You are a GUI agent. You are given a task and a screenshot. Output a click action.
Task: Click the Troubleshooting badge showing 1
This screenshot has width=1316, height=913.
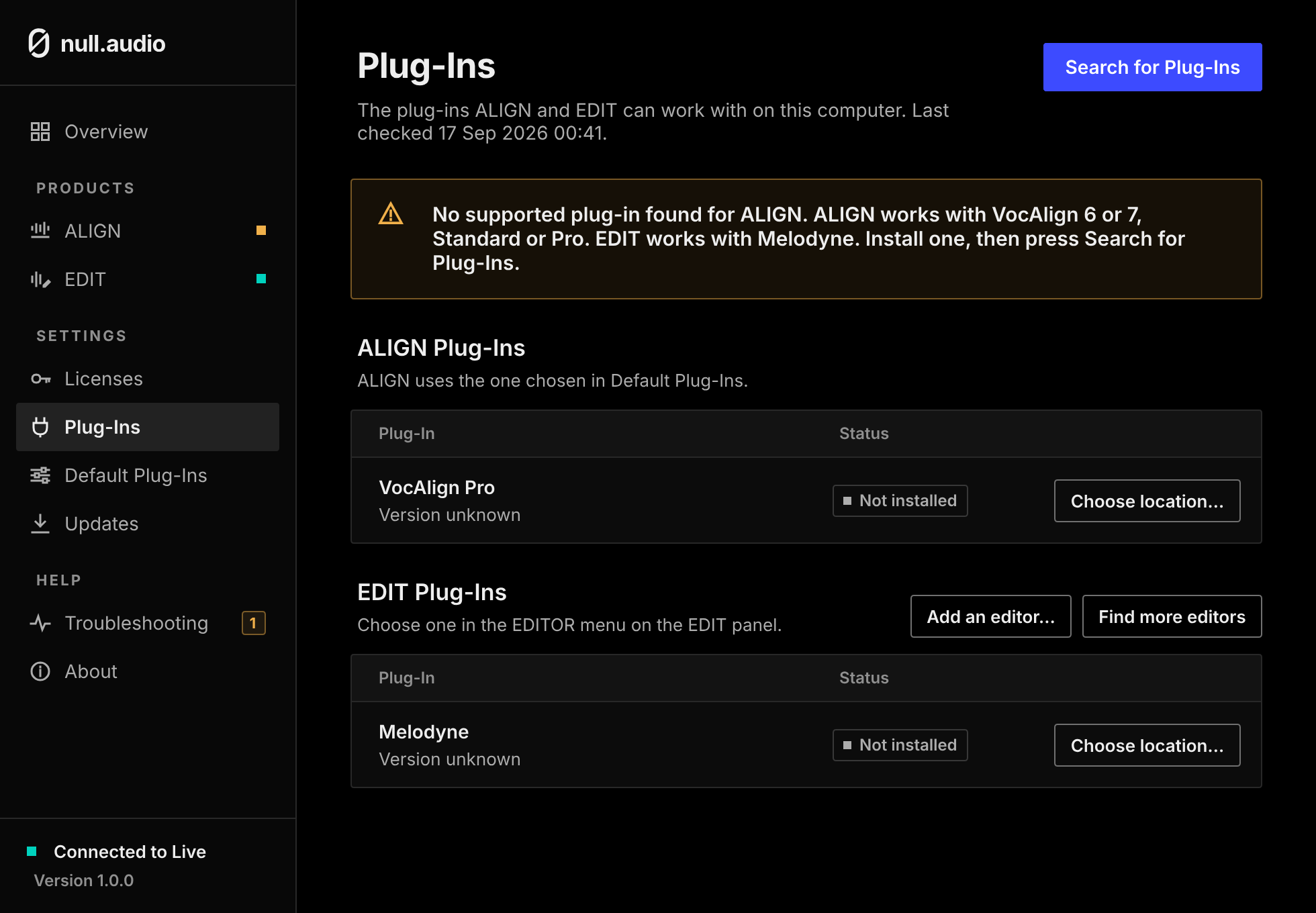254,623
